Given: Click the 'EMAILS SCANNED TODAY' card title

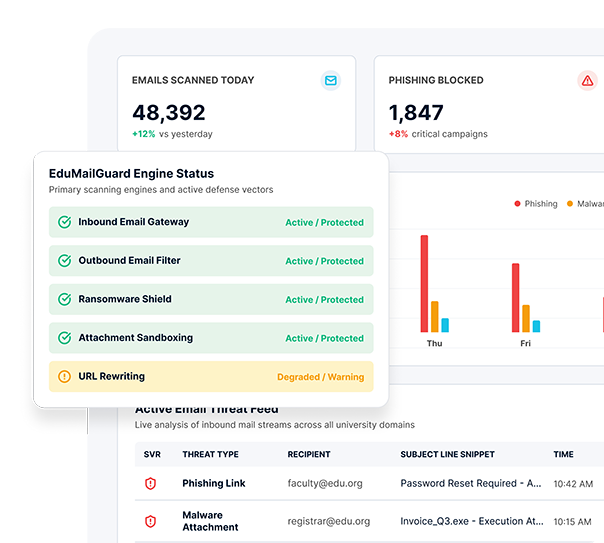Looking at the screenshot, I should 193,80.
